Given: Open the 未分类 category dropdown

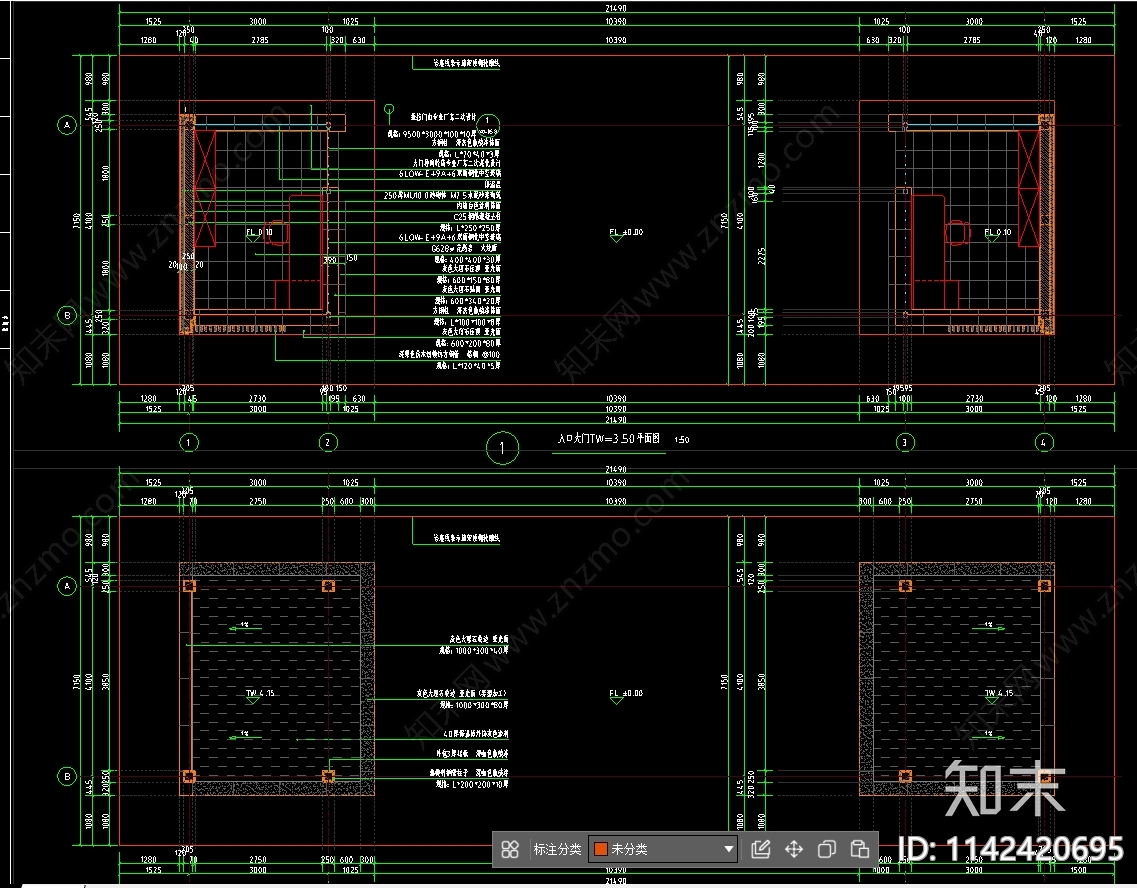Looking at the screenshot, I should click(x=664, y=849).
